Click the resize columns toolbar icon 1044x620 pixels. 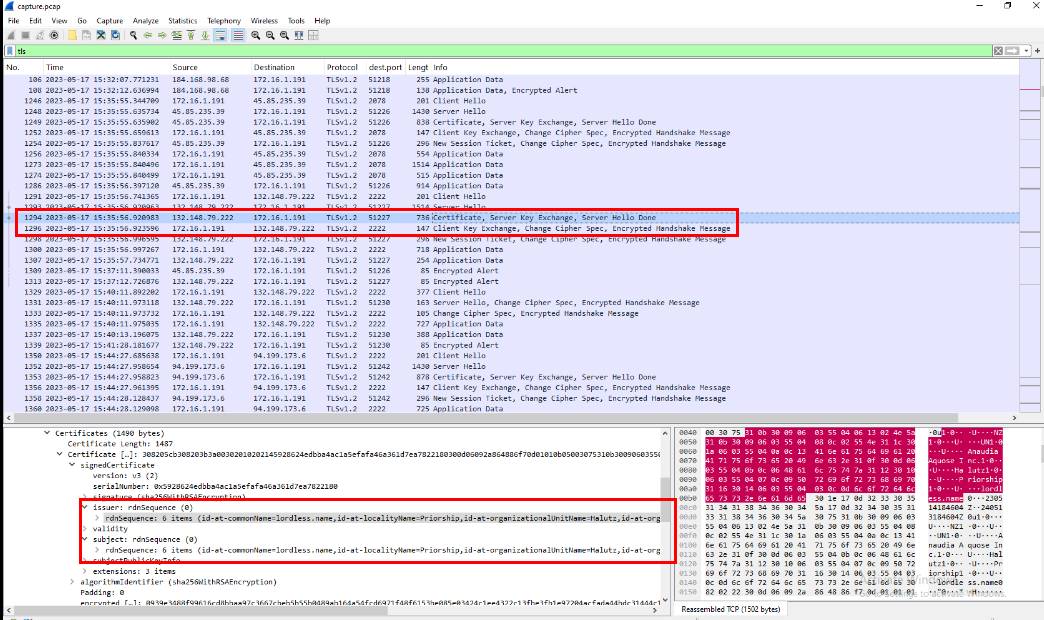313,35
